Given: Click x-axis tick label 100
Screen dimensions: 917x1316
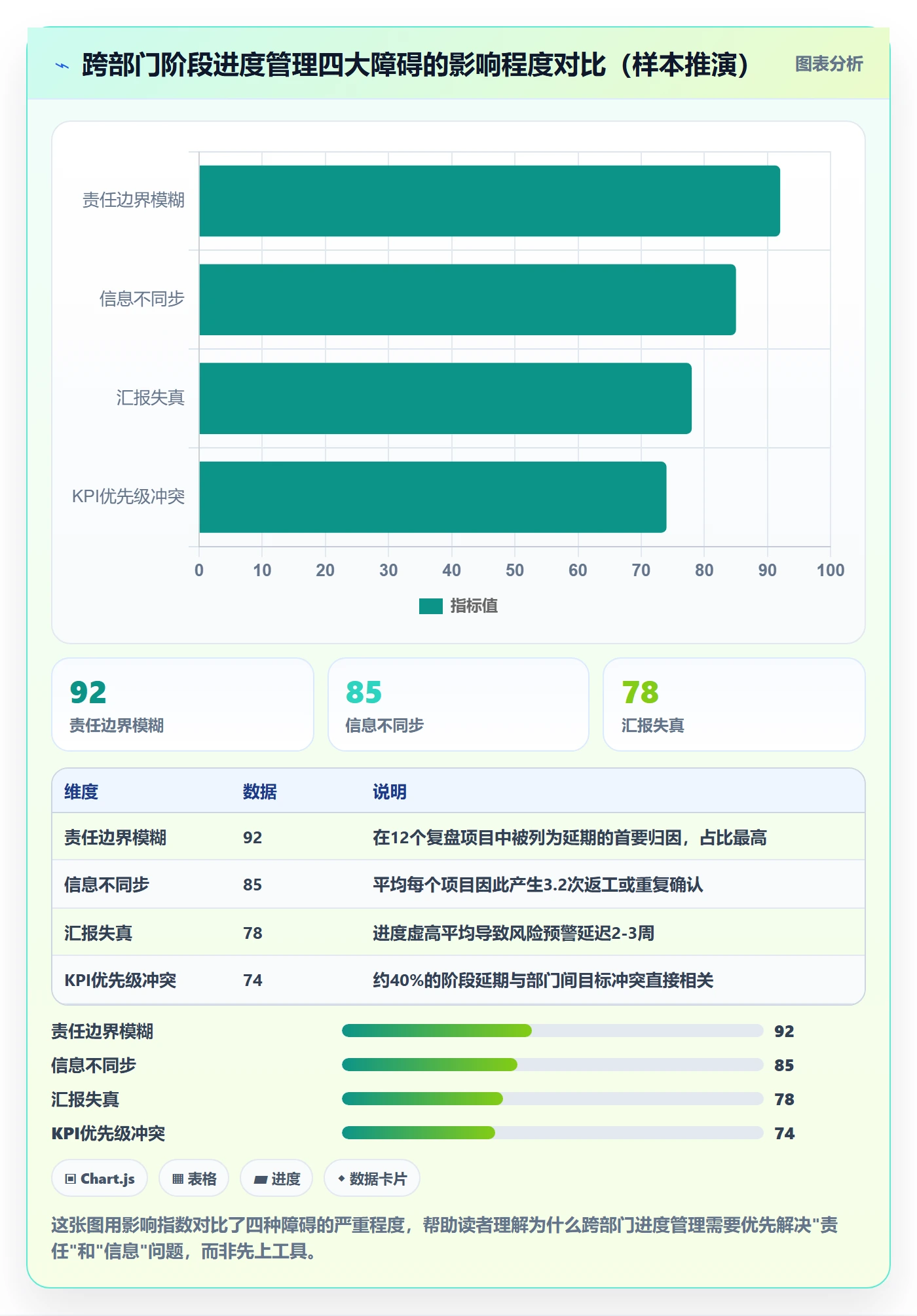Looking at the screenshot, I should click(831, 570).
